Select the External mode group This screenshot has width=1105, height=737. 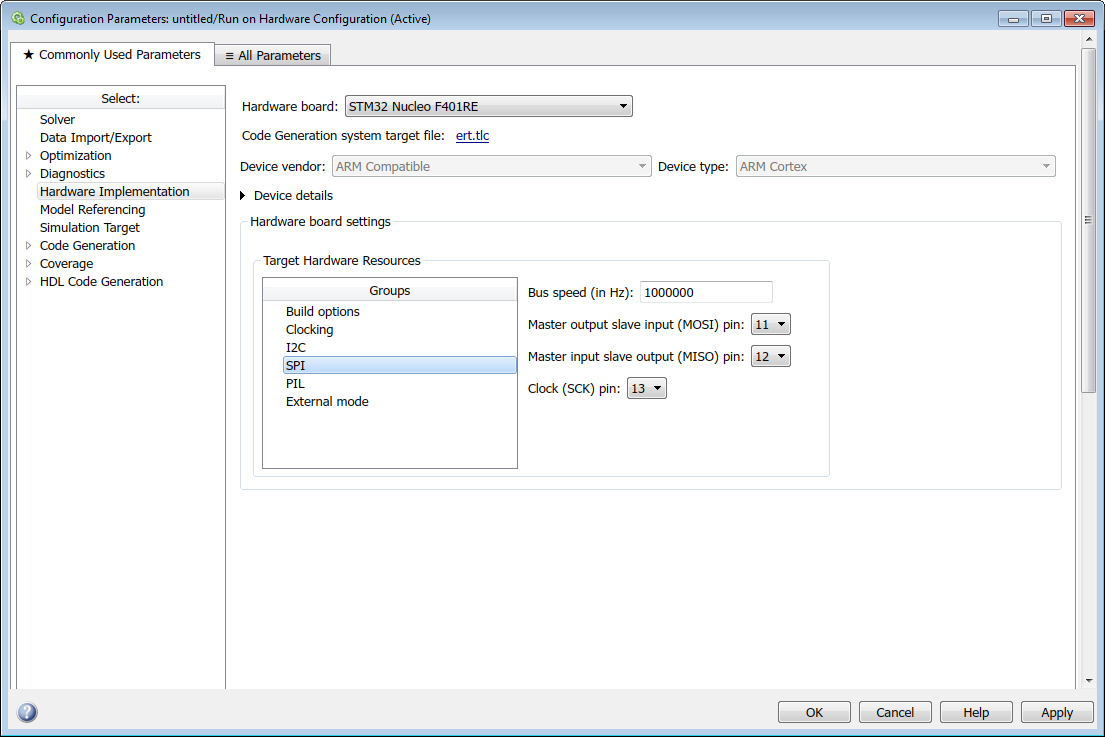pyautogui.click(x=327, y=402)
